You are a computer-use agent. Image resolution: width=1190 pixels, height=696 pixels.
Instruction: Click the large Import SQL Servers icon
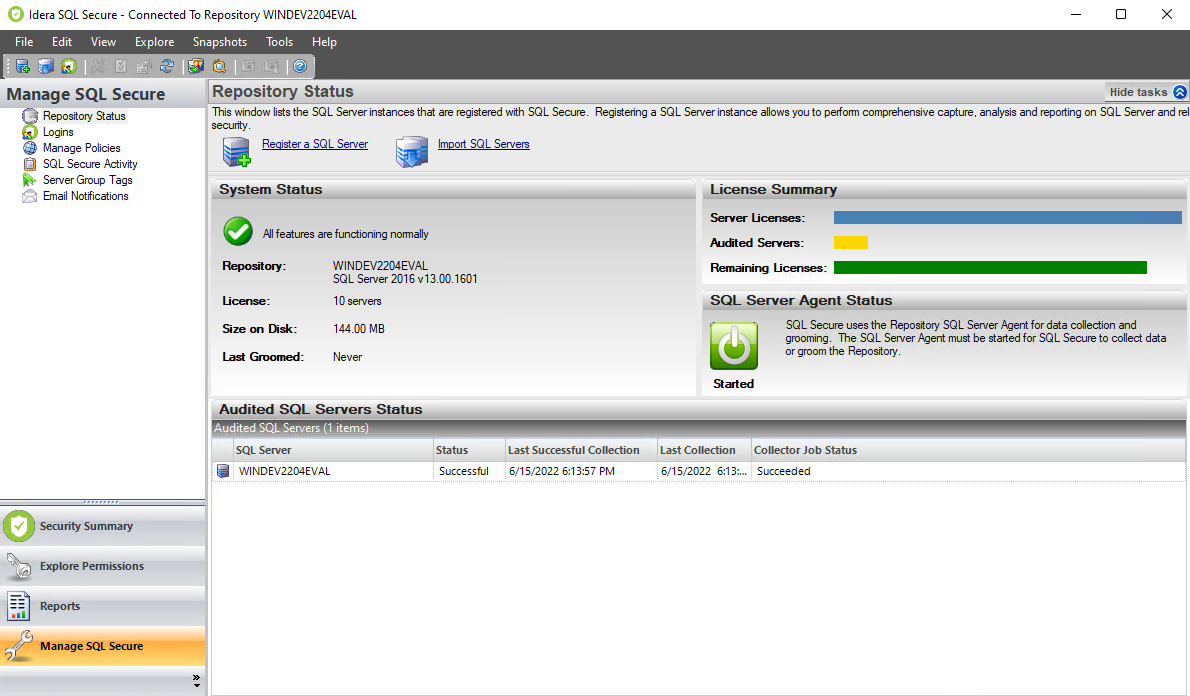(412, 152)
